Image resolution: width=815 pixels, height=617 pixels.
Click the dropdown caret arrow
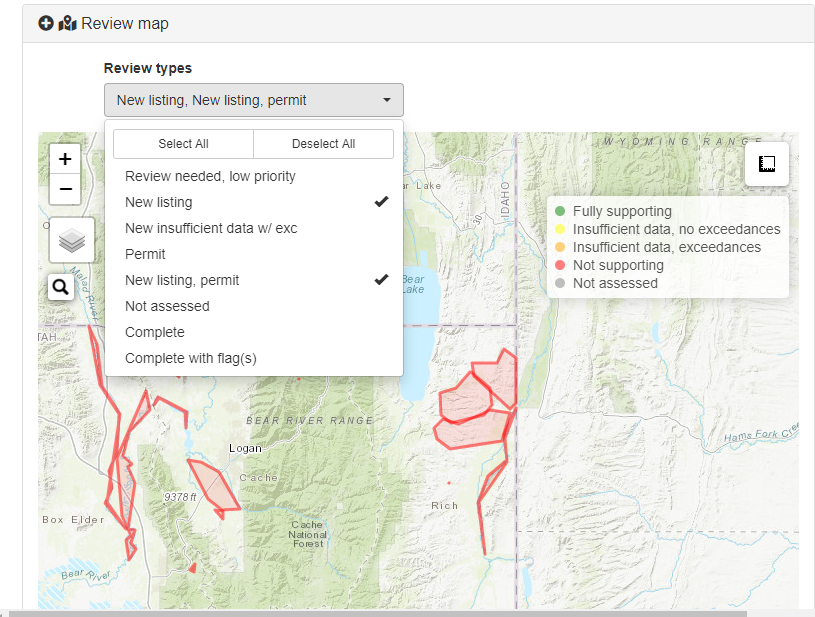[387, 100]
